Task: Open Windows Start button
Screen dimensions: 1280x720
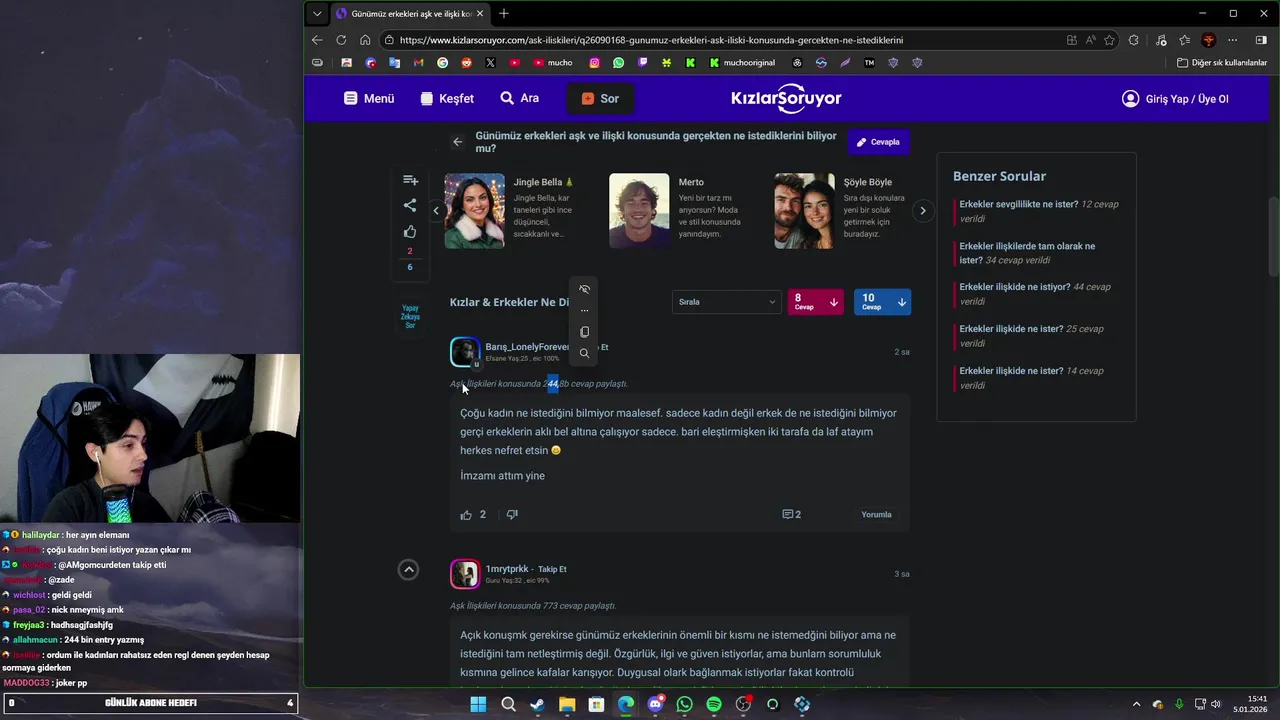Action: click(x=478, y=704)
